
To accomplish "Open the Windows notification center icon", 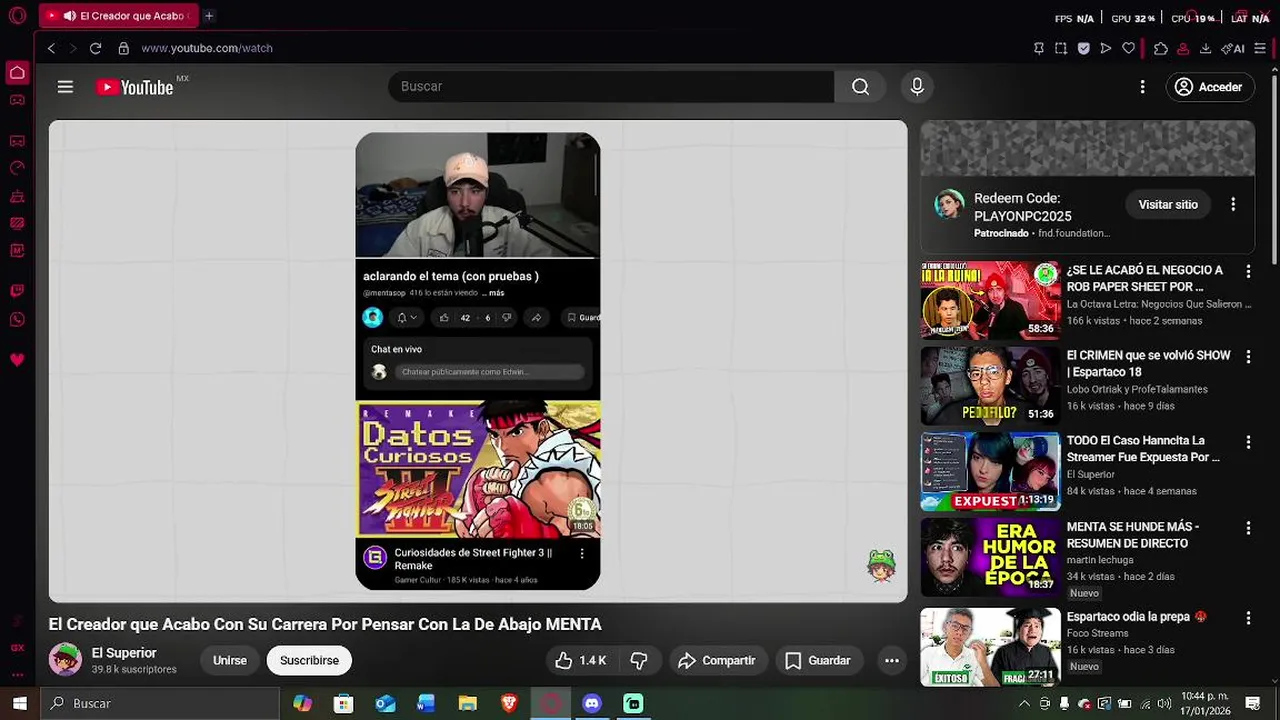I will (x=1252, y=703).
